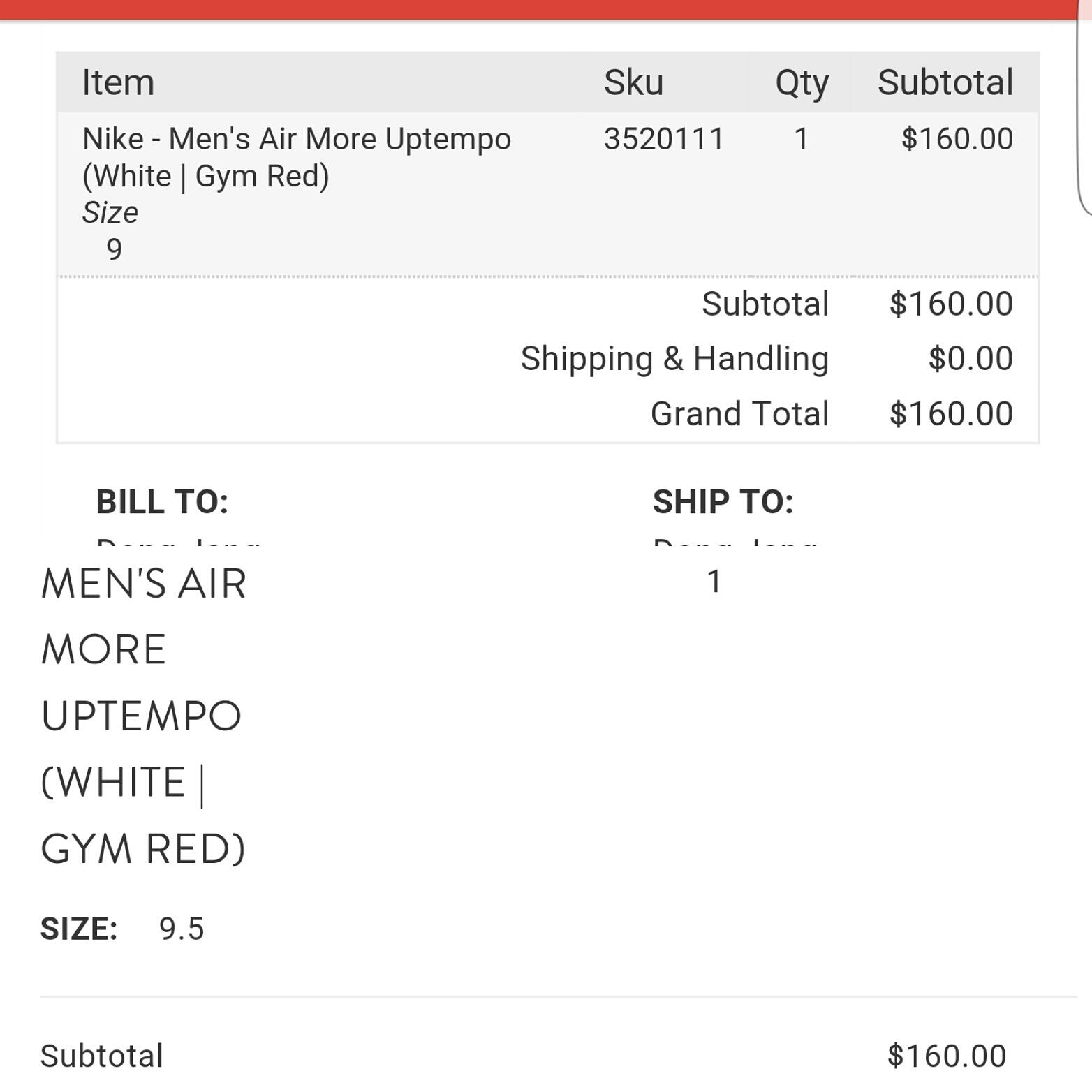The width and height of the screenshot is (1092, 1092).
Task: Click the item quantity value in table
Action: click(801, 139)
